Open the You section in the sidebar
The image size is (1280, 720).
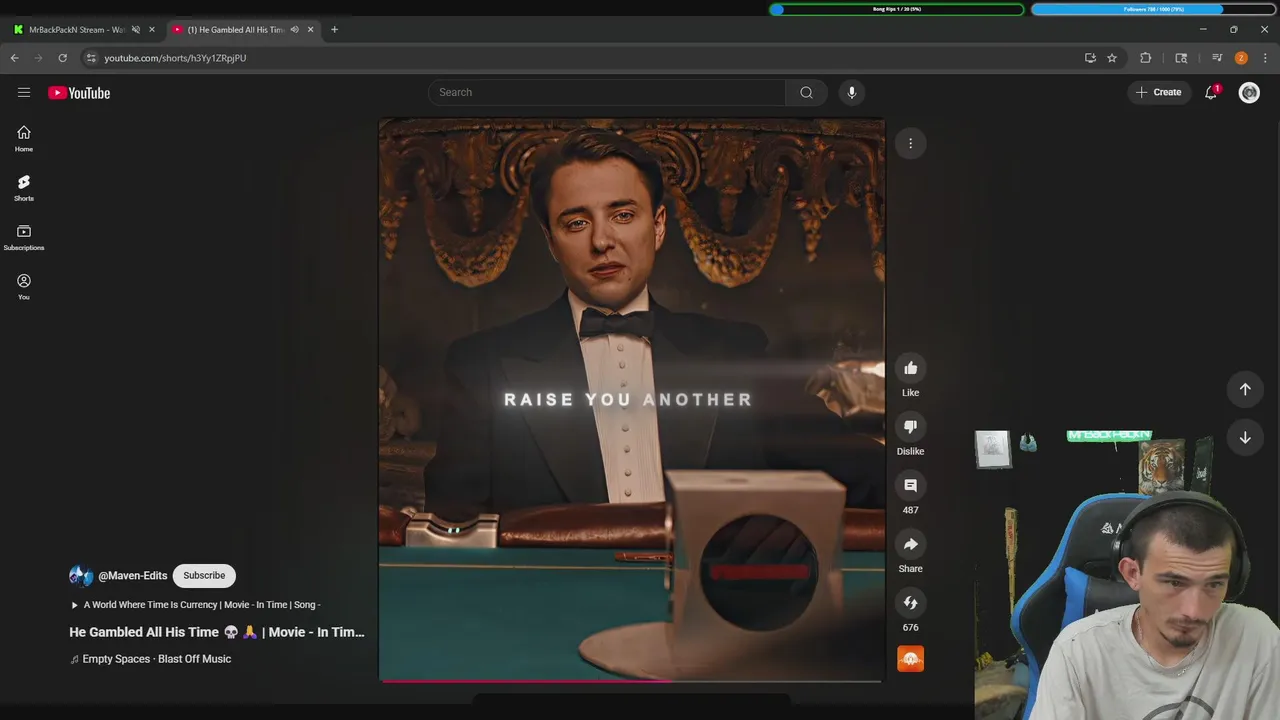pos(24,286)
